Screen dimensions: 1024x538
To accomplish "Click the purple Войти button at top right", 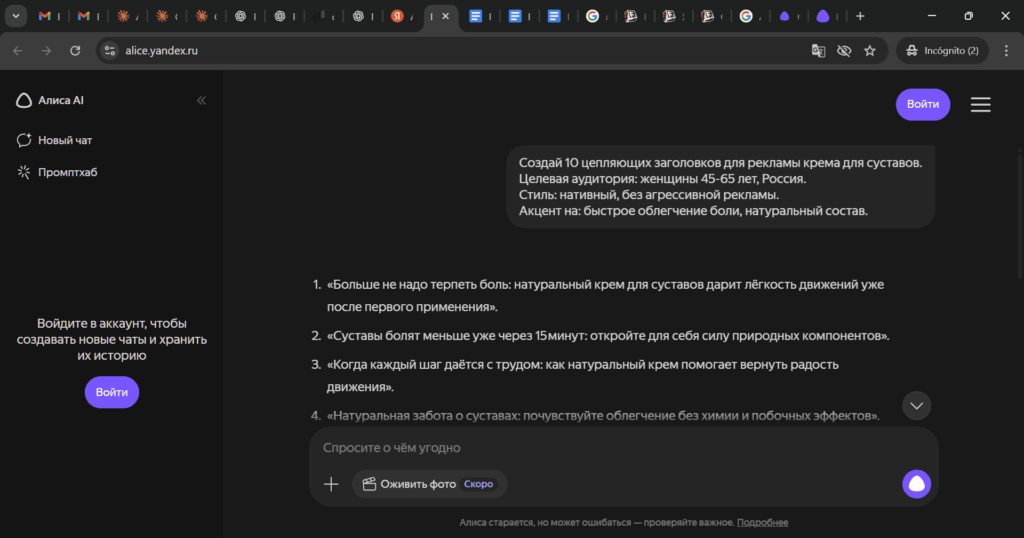I will coord(922,104).
